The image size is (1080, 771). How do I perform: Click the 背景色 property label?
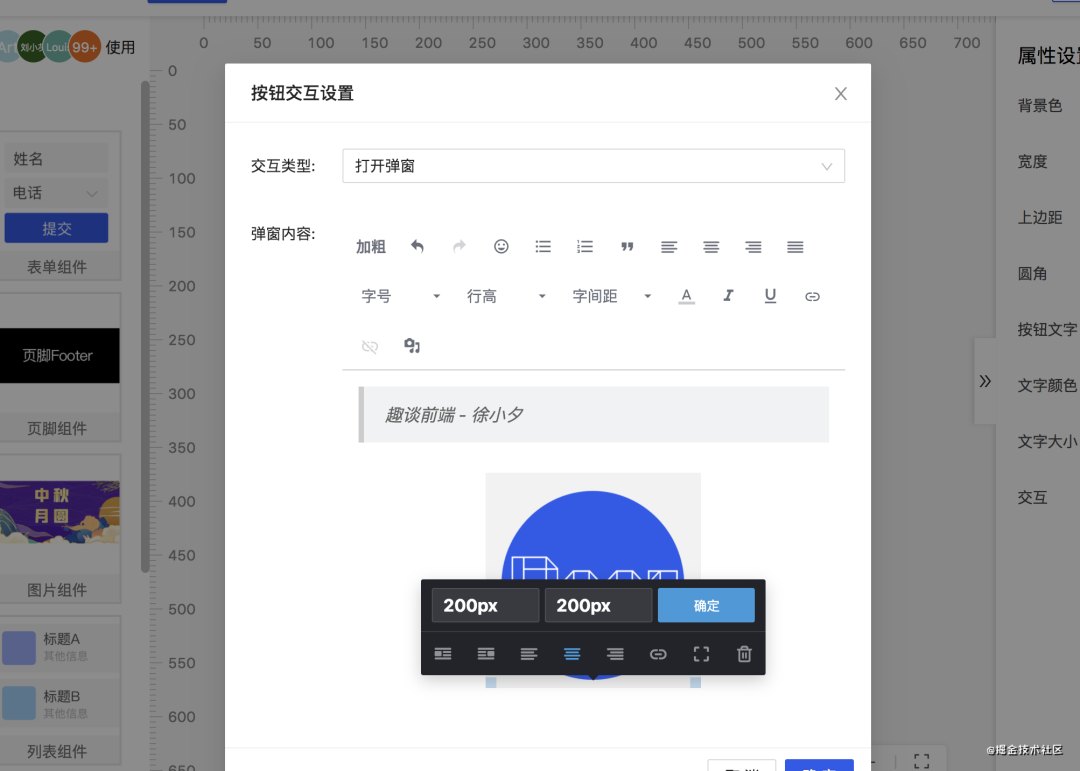[1039, 105]
